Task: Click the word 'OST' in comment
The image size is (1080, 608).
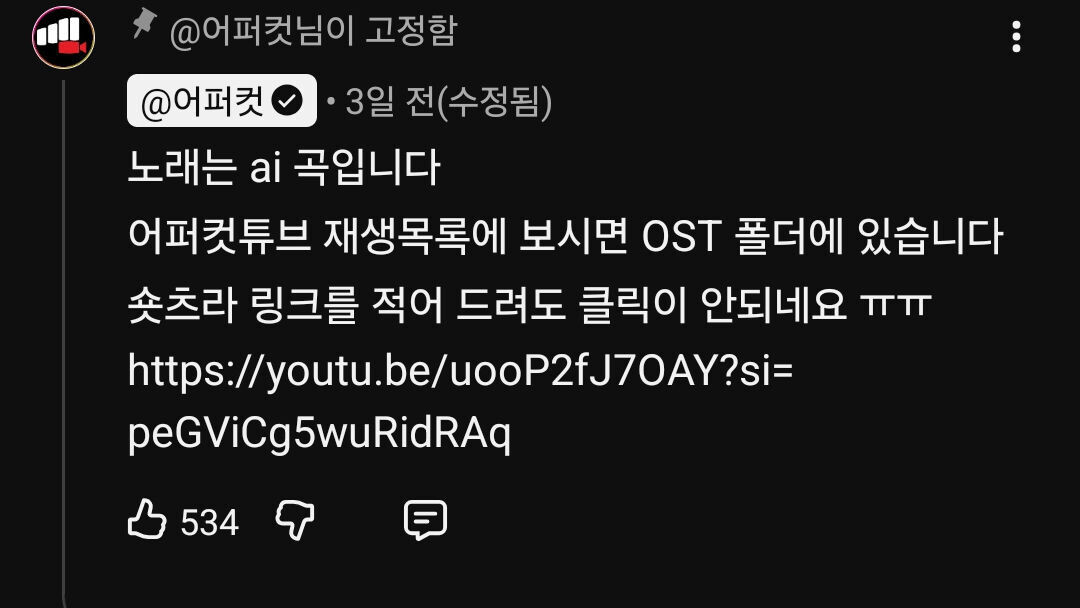Action: click(681, 236)
